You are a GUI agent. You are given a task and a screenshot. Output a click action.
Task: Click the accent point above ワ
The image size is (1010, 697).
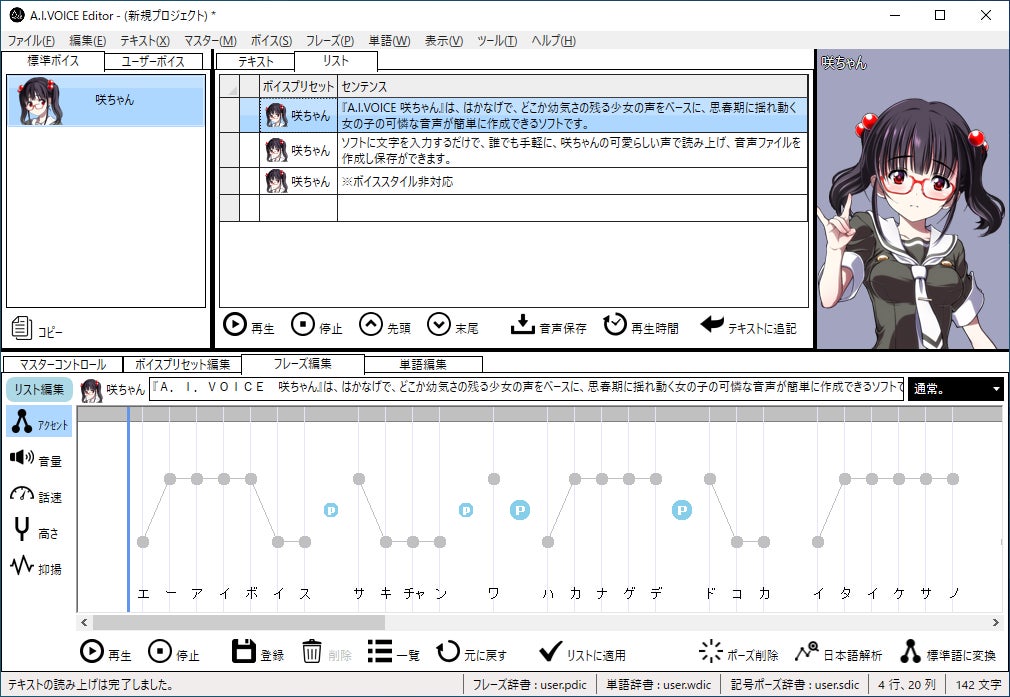coord(494,479)
